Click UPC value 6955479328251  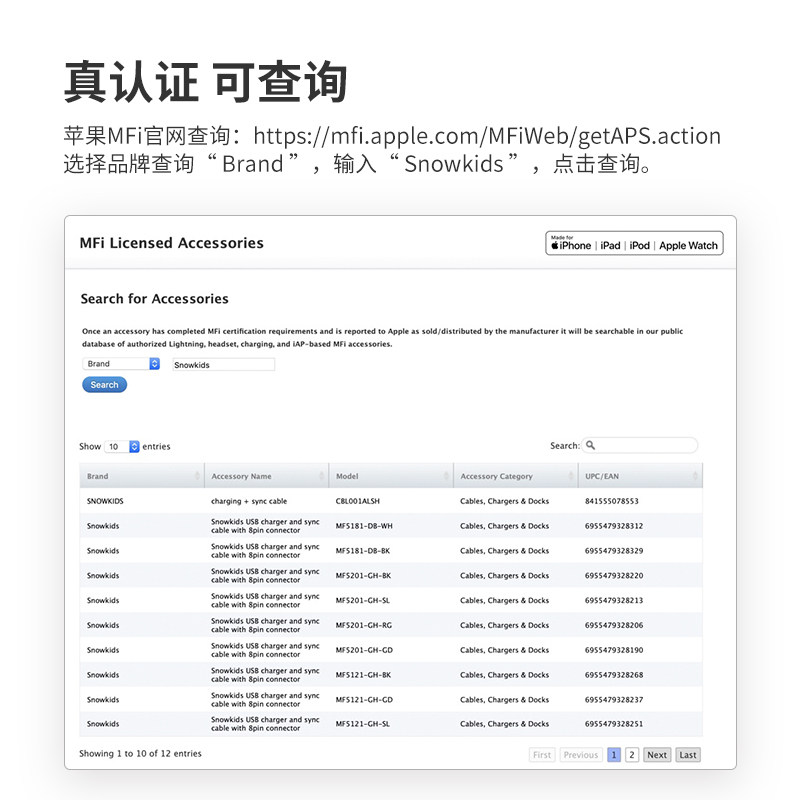[614, 724]
